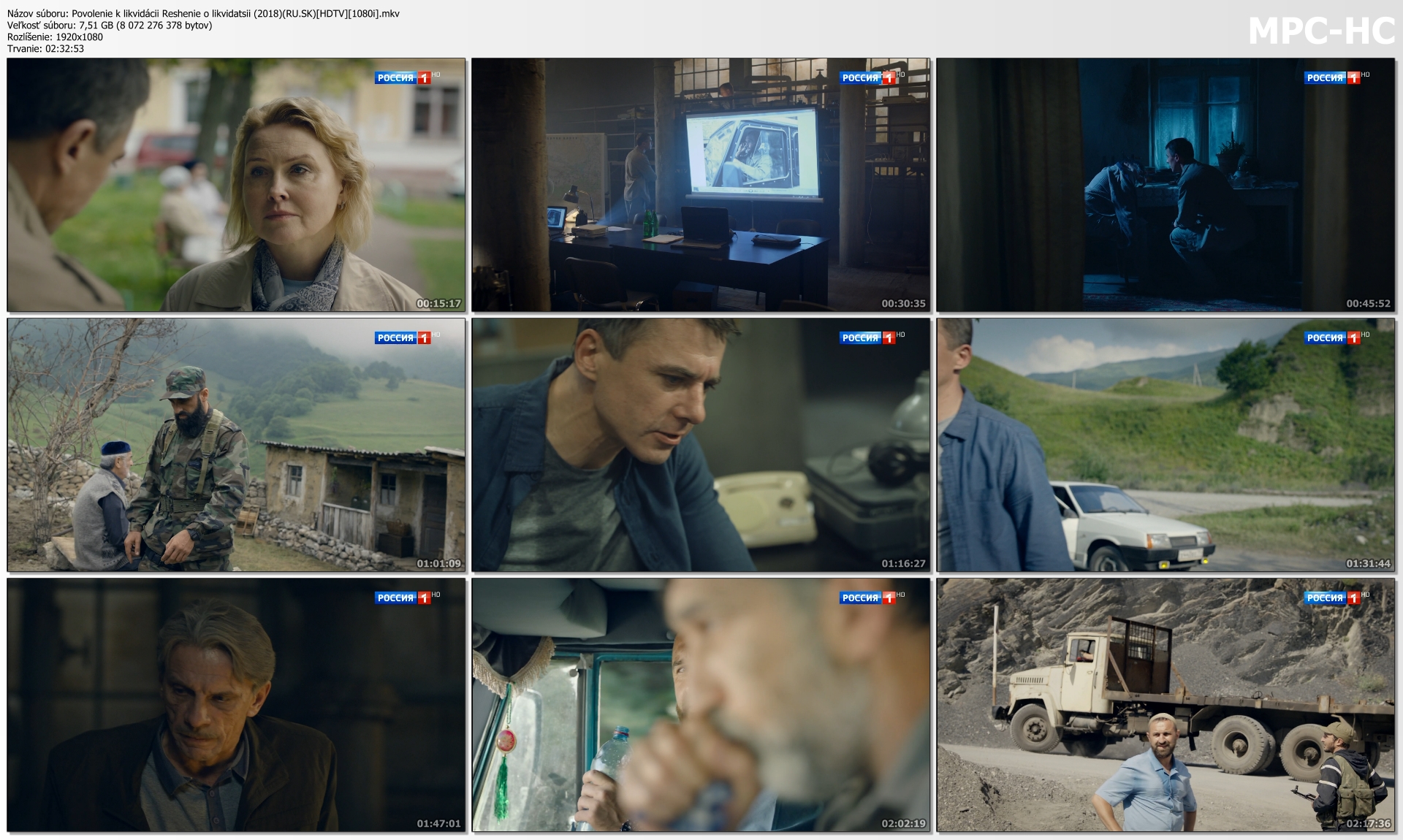This screenshot has width=1403, height=840.
Task: Select the thumbnail timestamped 01:01:09
Action: [236, 445]
